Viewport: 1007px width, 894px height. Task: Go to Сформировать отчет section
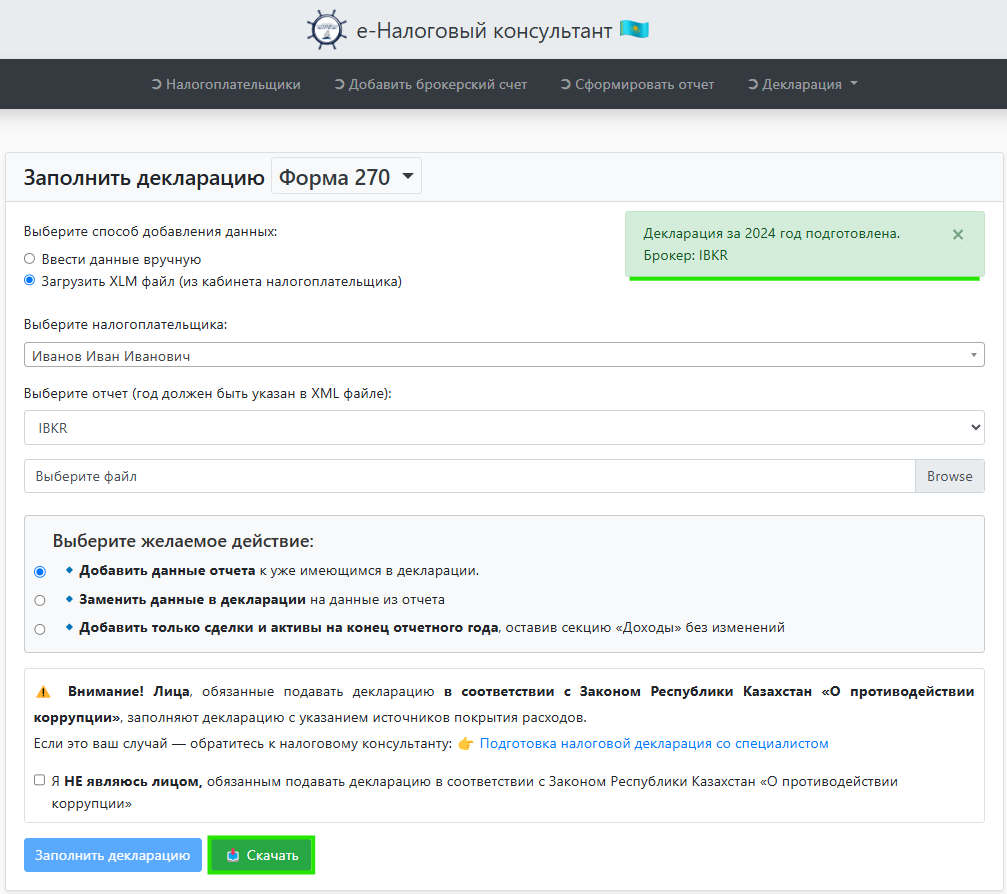pos(637,84)
